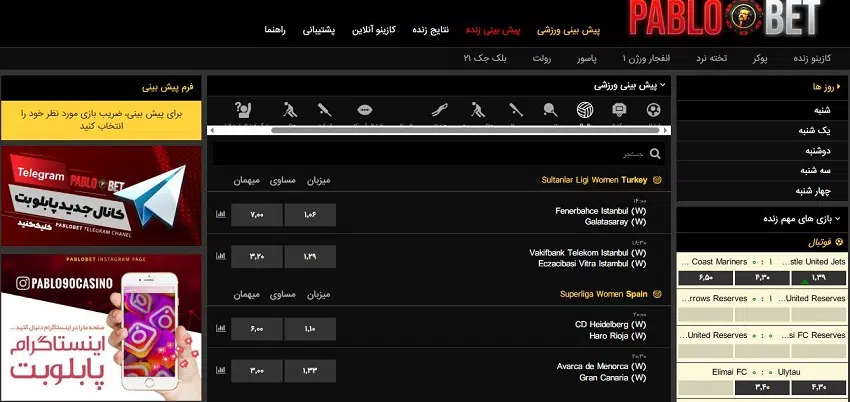Click sports bar scrollbar right arrow

pyautogui.click(x=667, y=131)
